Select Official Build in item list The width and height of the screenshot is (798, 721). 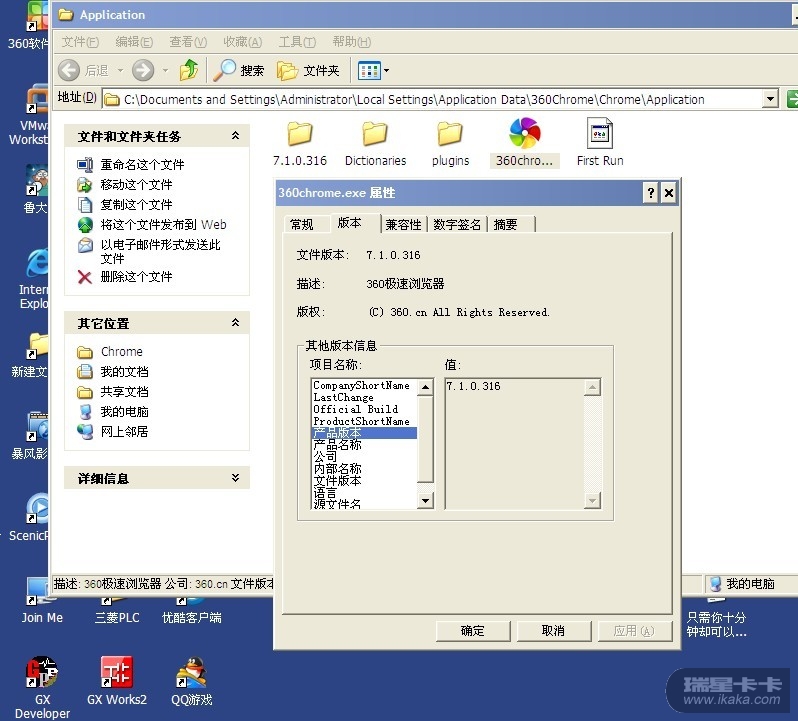[356, 409]
